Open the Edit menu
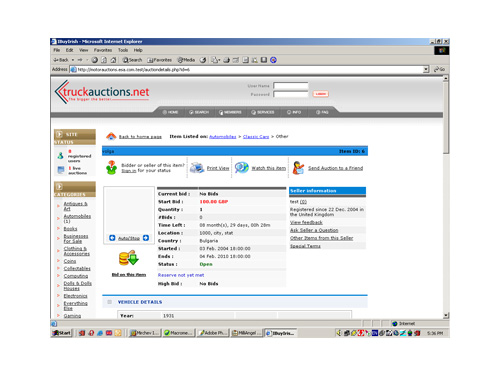 point(69,50)
